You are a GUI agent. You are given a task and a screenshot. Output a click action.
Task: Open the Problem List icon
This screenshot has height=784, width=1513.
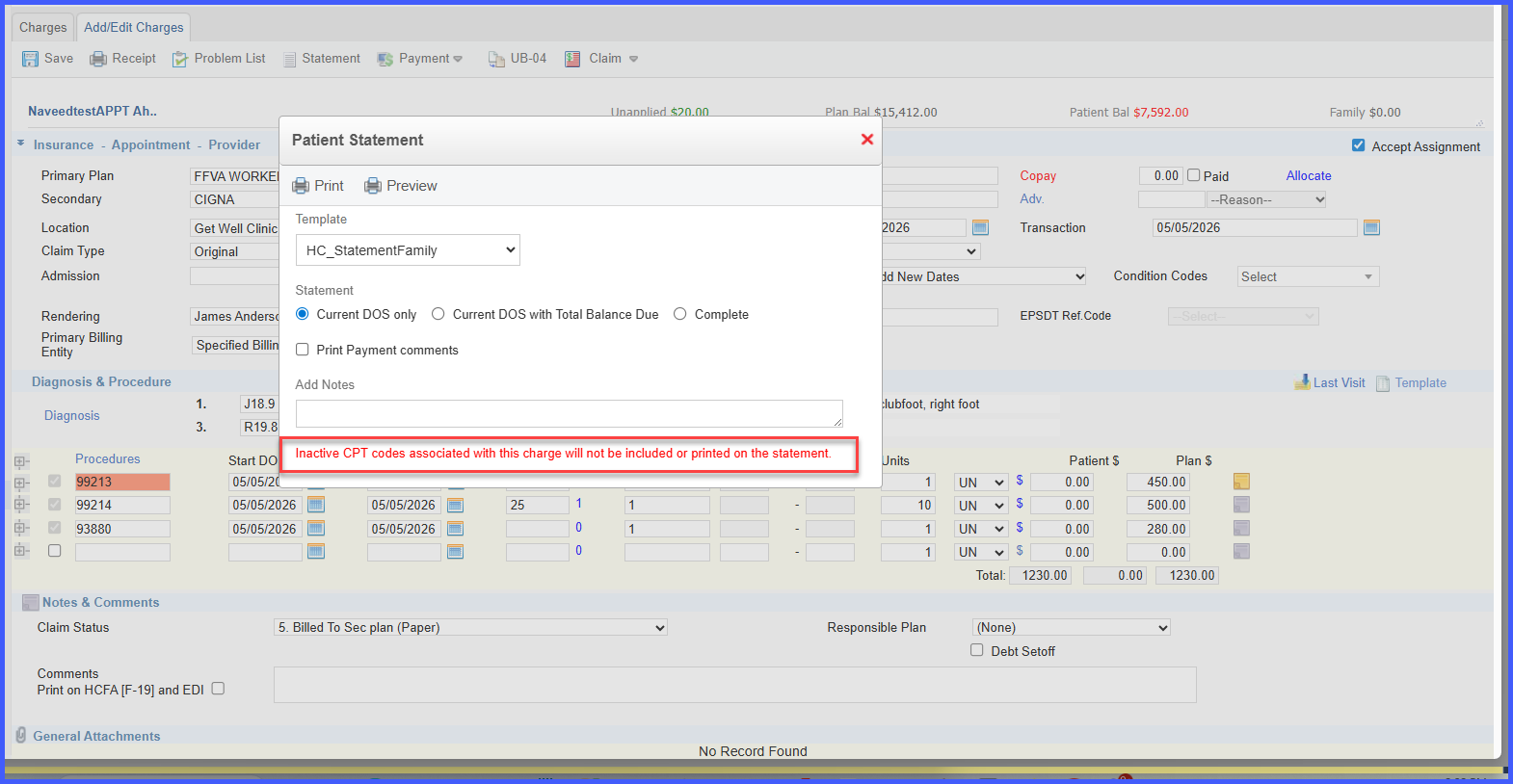(x=180, y=59)
